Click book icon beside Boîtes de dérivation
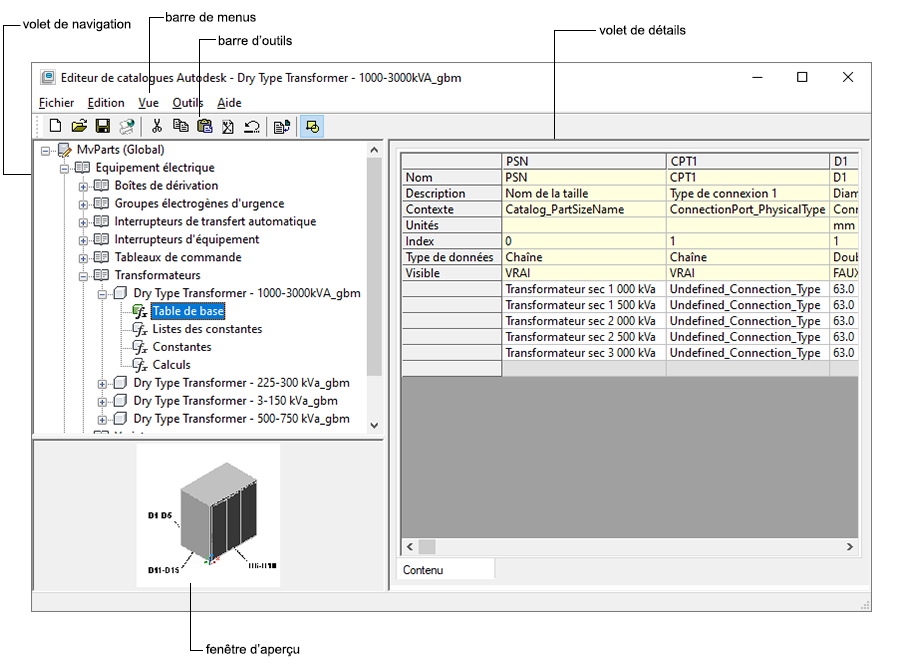This screenshot has height=669, width=904. (101, 185)
